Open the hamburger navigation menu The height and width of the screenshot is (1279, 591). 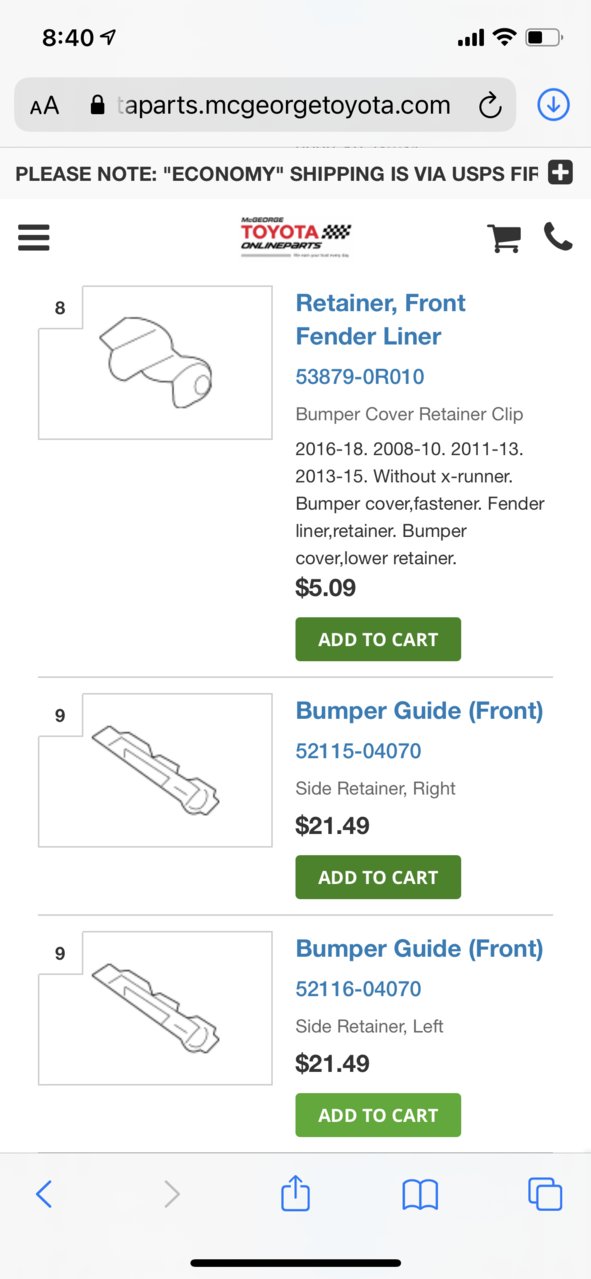click(x=34, y=237)
